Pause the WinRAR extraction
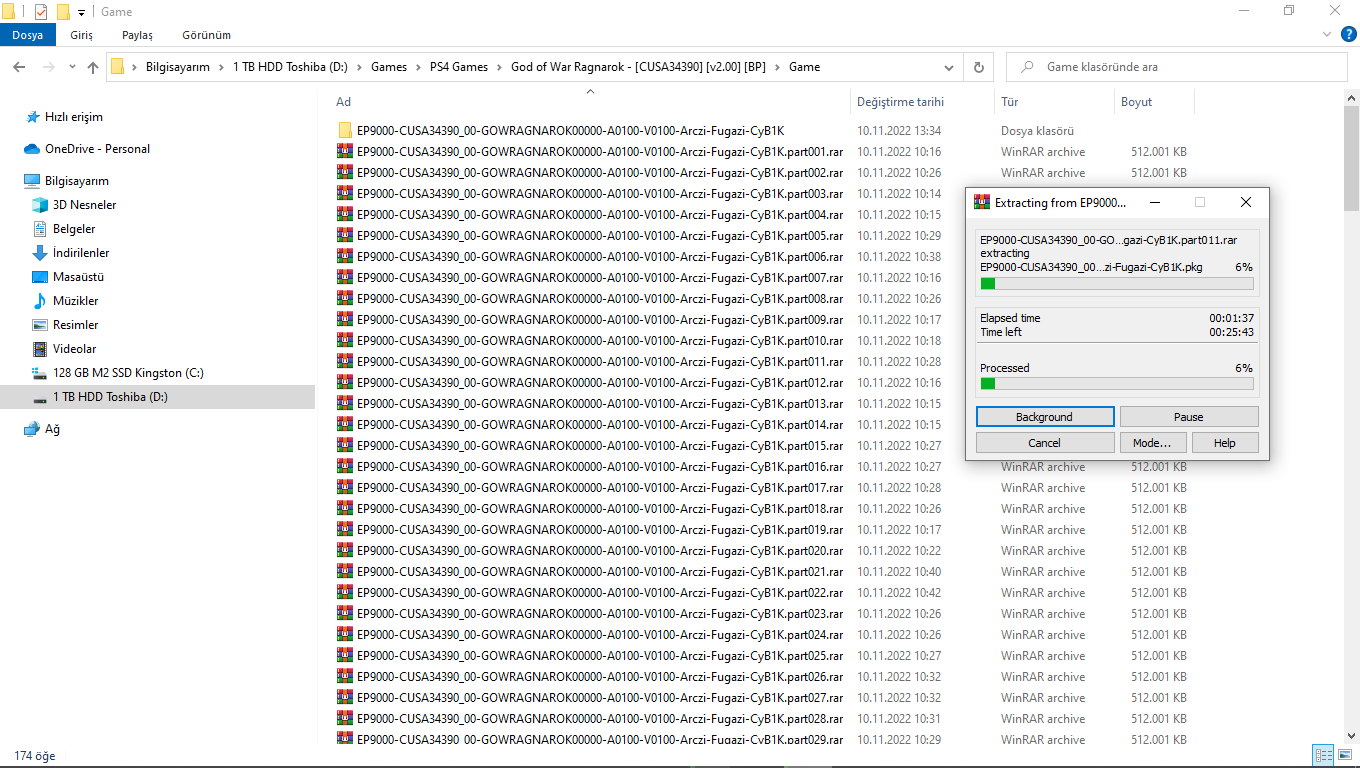Viewport: 1360px width, 768px height. pos(1189,417)
